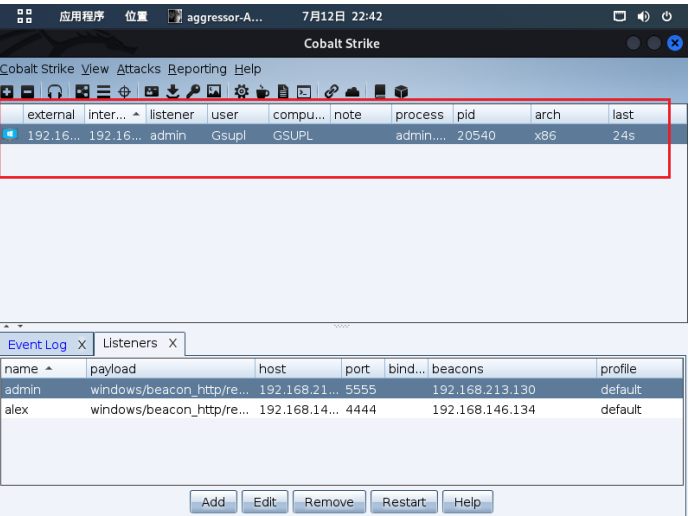Click beacon address 192.168.146.134
This screenshot has height=516, width=691.
click(483, 409)
